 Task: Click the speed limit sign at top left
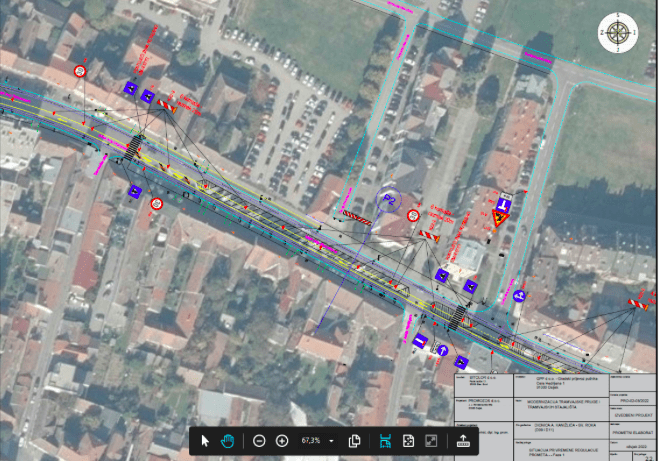pyautogui.click(x=80, y=71)
